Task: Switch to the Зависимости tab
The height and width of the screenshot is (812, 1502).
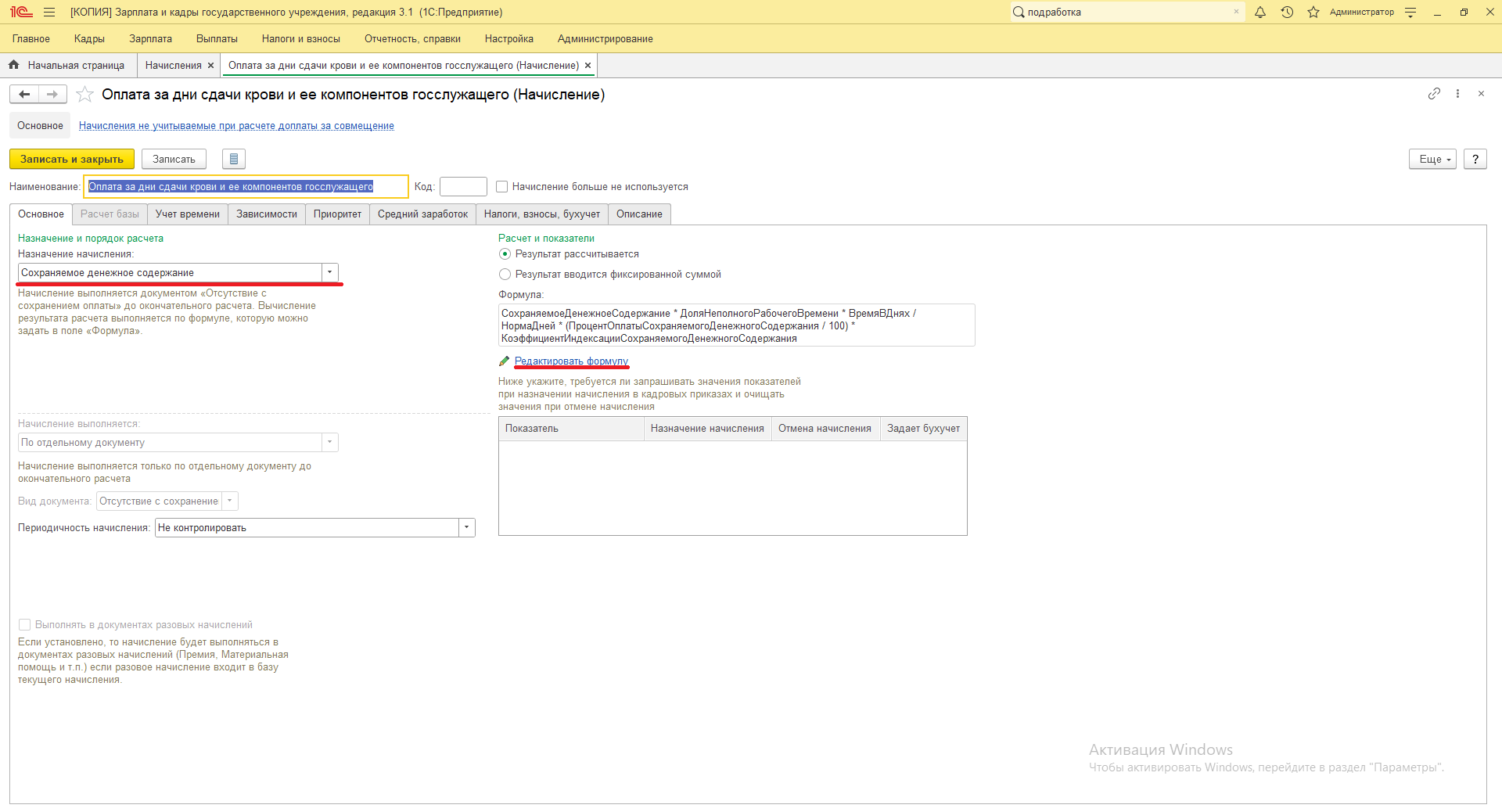Action: pos(267,214)
